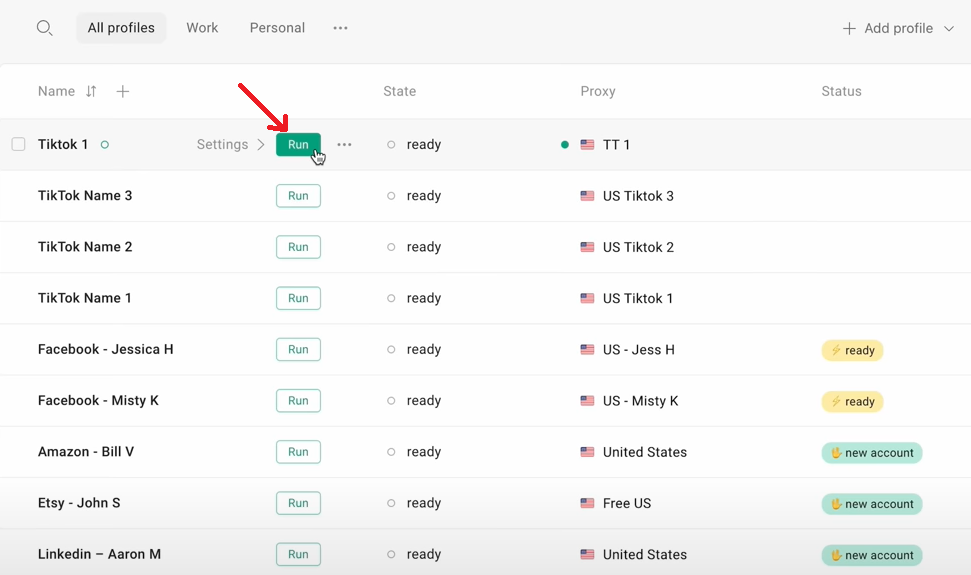Select the Tiktok 1 profile name

pos(63,144)
